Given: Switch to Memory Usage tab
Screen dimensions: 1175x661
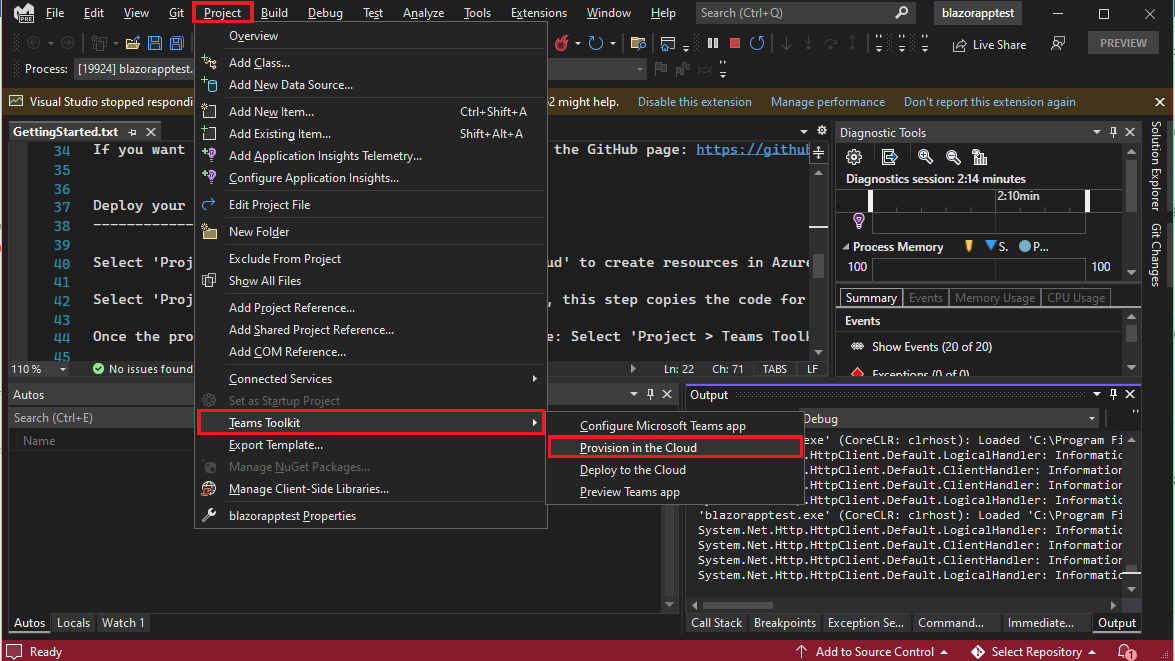Looking at the screenshot, I should click(x=994, y=298).
